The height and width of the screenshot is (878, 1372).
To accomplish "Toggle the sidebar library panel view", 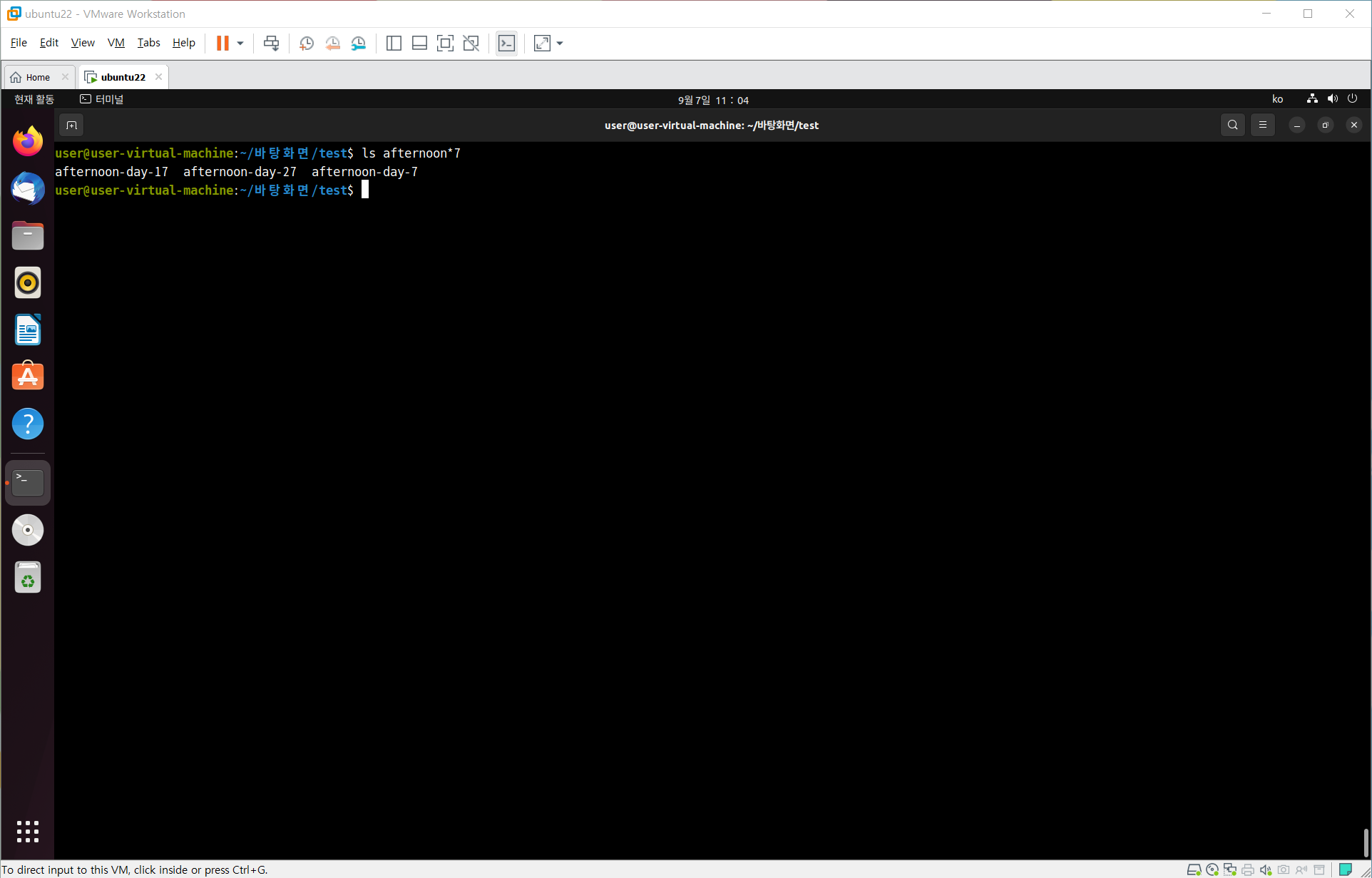I will [394, 44].
